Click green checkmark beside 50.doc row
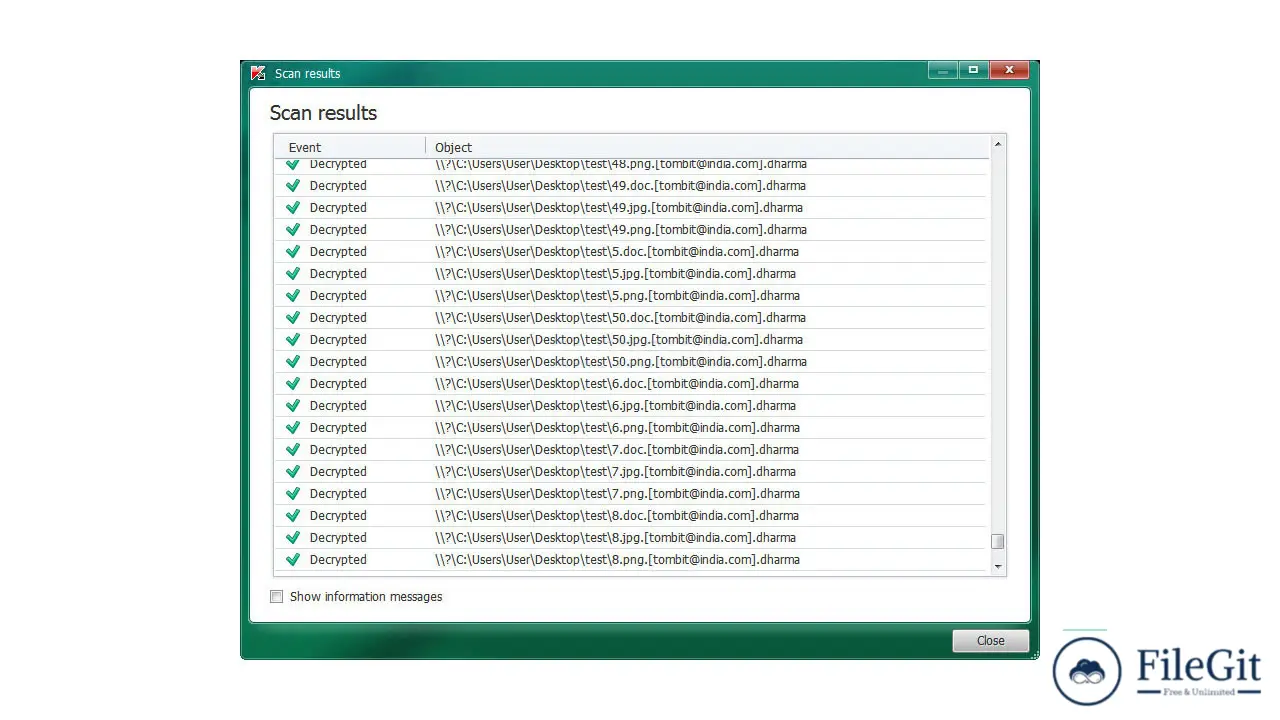 click(x=293, y=317)
